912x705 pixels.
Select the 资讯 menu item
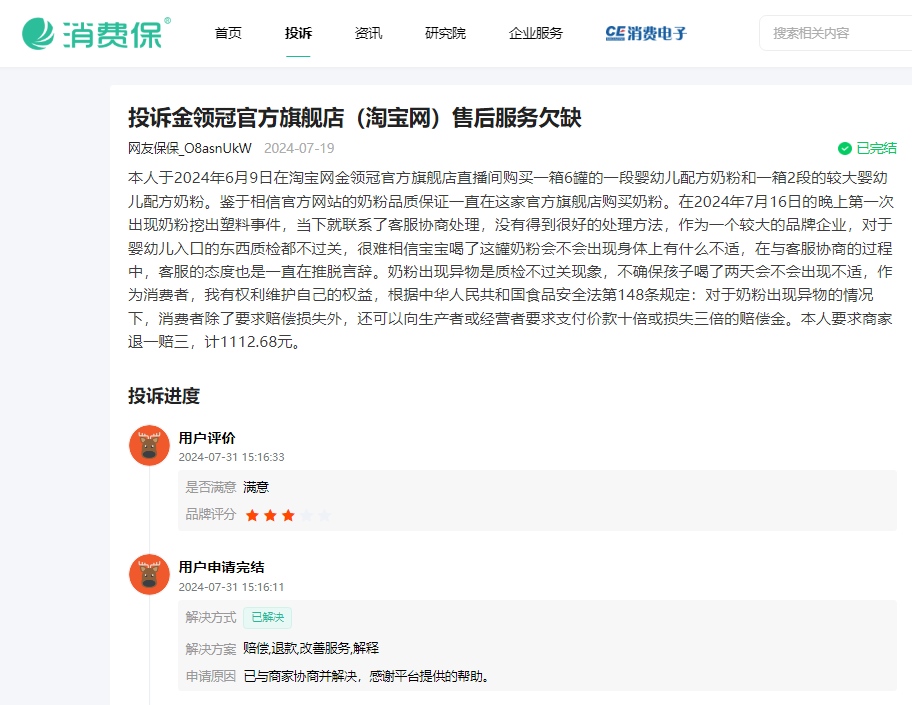coord(368,32)
